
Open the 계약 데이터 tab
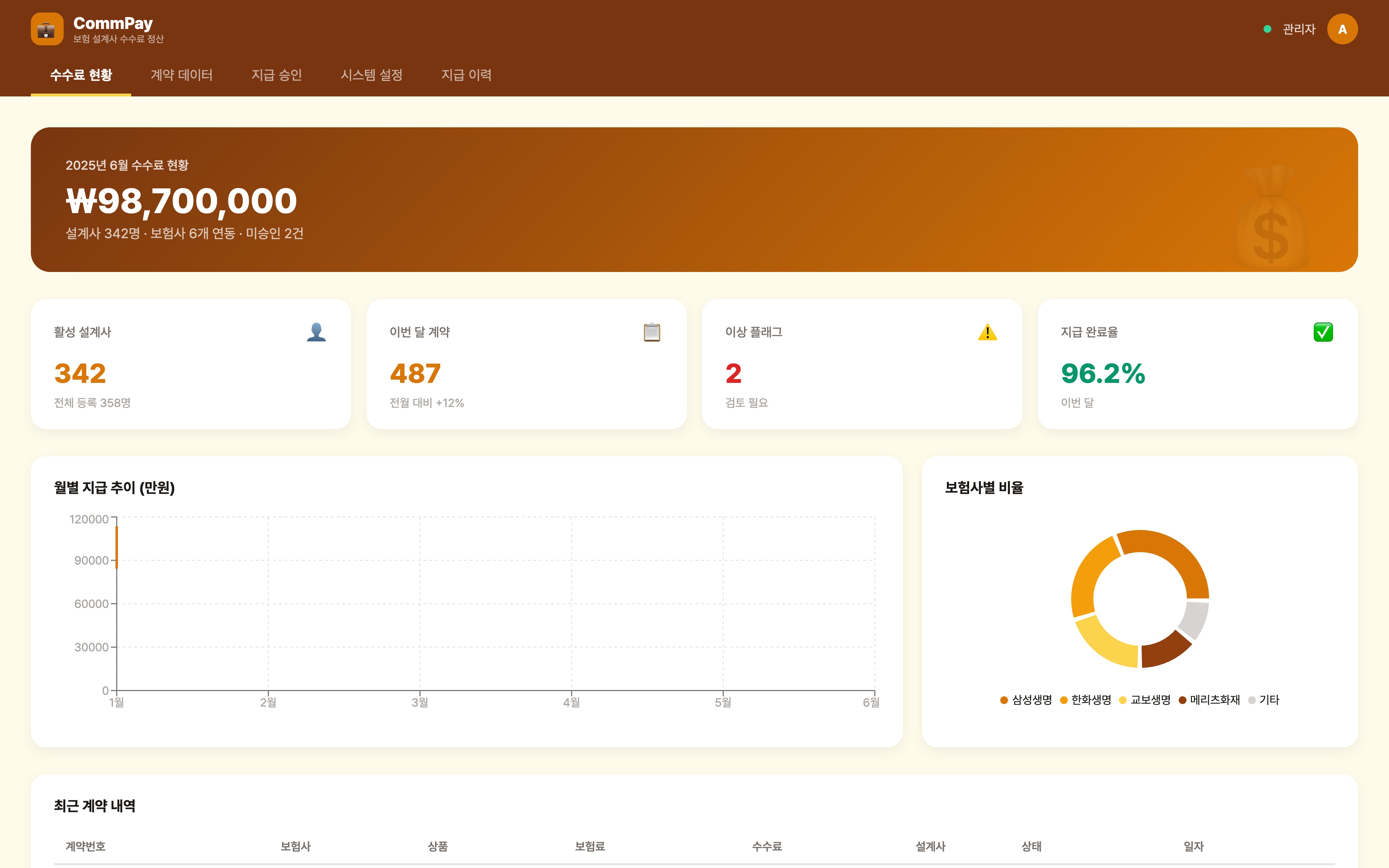coord(181,75)
